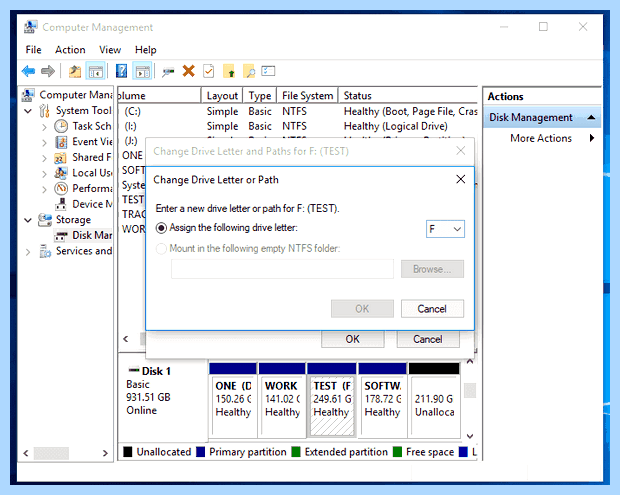Screen dimensions: 620x495
Task: Expand the Event Viewer tree node
Action: tap(44, 143)
